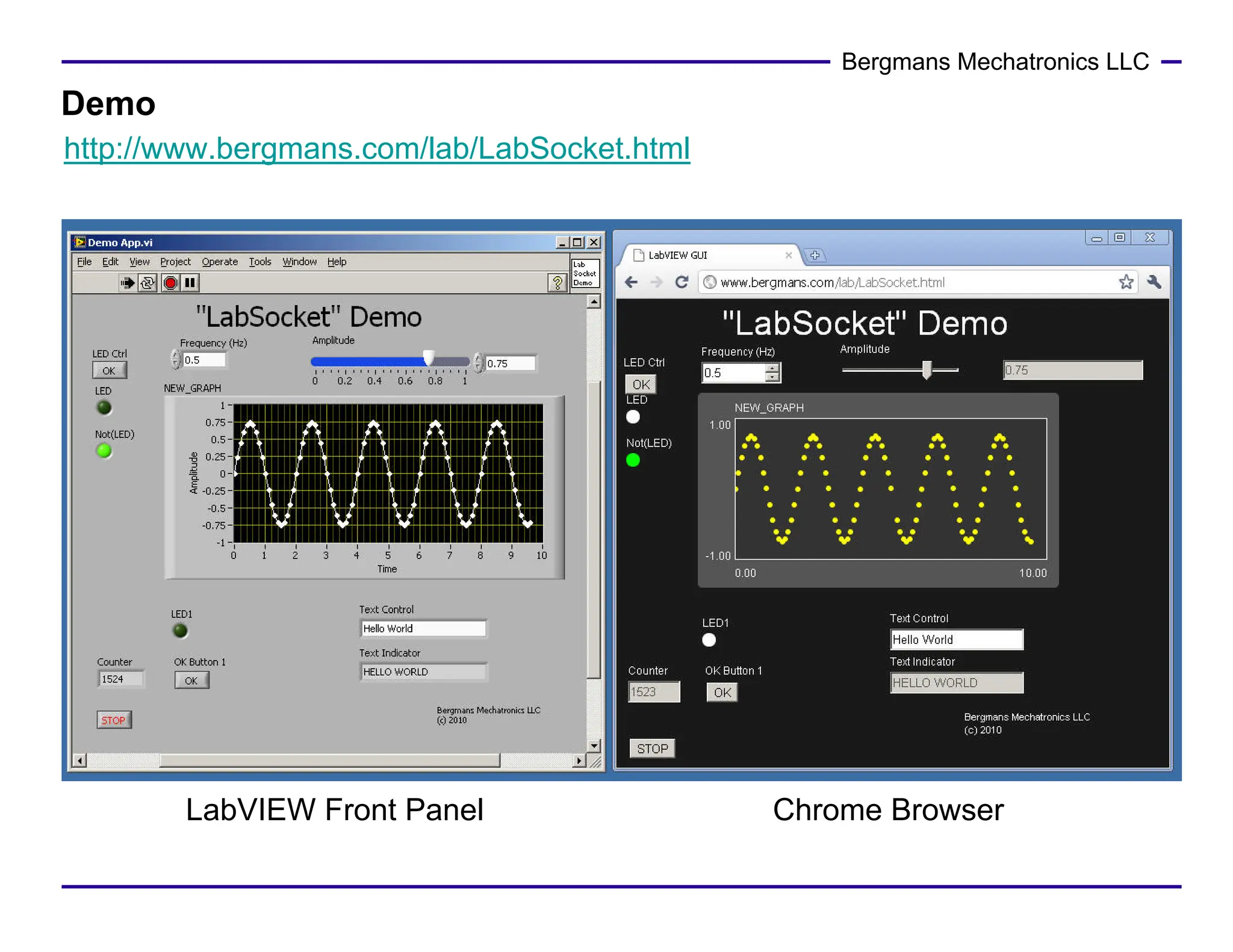Click the Chrome address bar URL

point(833,282)
